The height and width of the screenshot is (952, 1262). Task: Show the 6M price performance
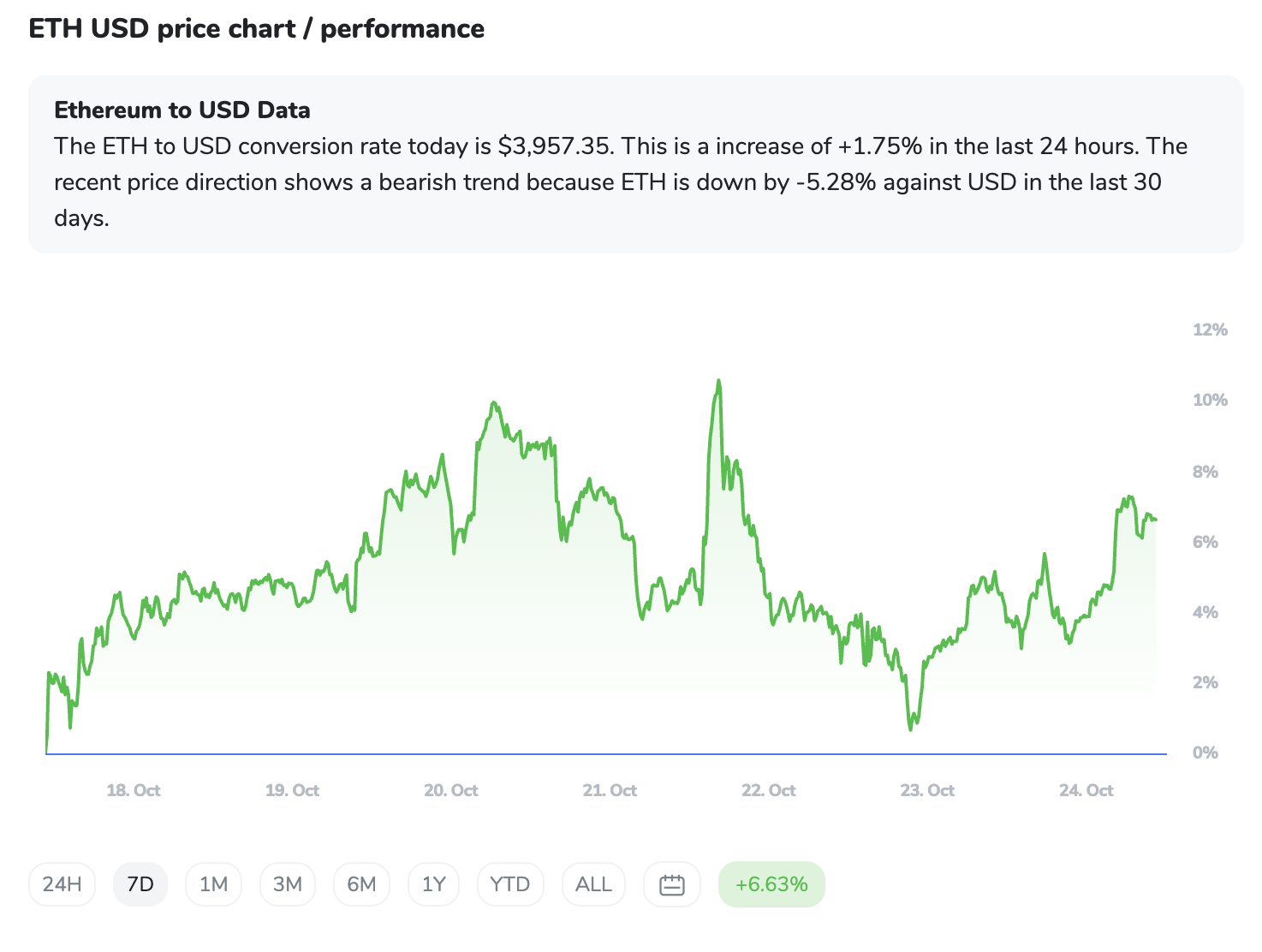point(361,884)
